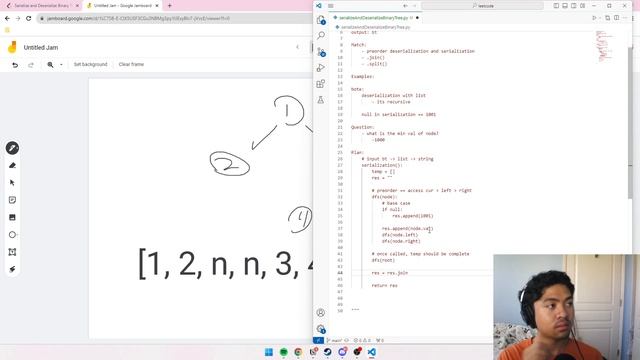The height and width of the screenshot is (360, 640).
Task: Open VS Code Source Control view
Action: click(x=321, y=52)
